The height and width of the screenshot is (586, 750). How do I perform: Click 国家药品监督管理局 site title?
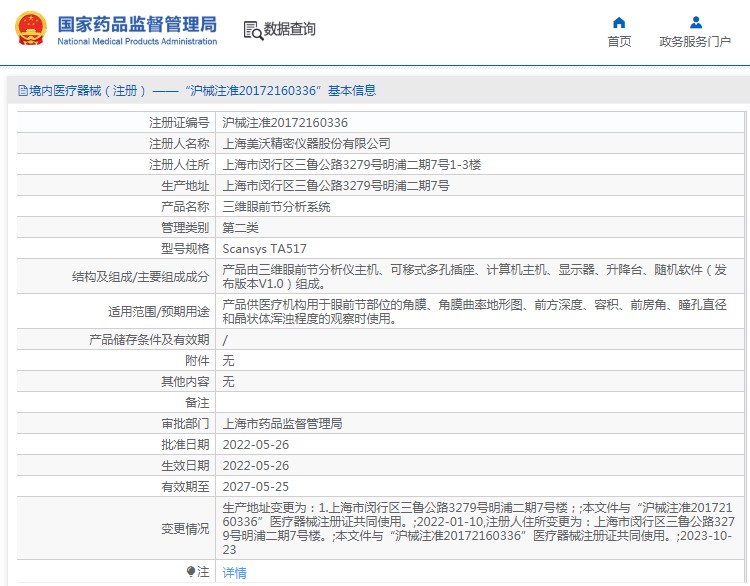pos(137,24)
